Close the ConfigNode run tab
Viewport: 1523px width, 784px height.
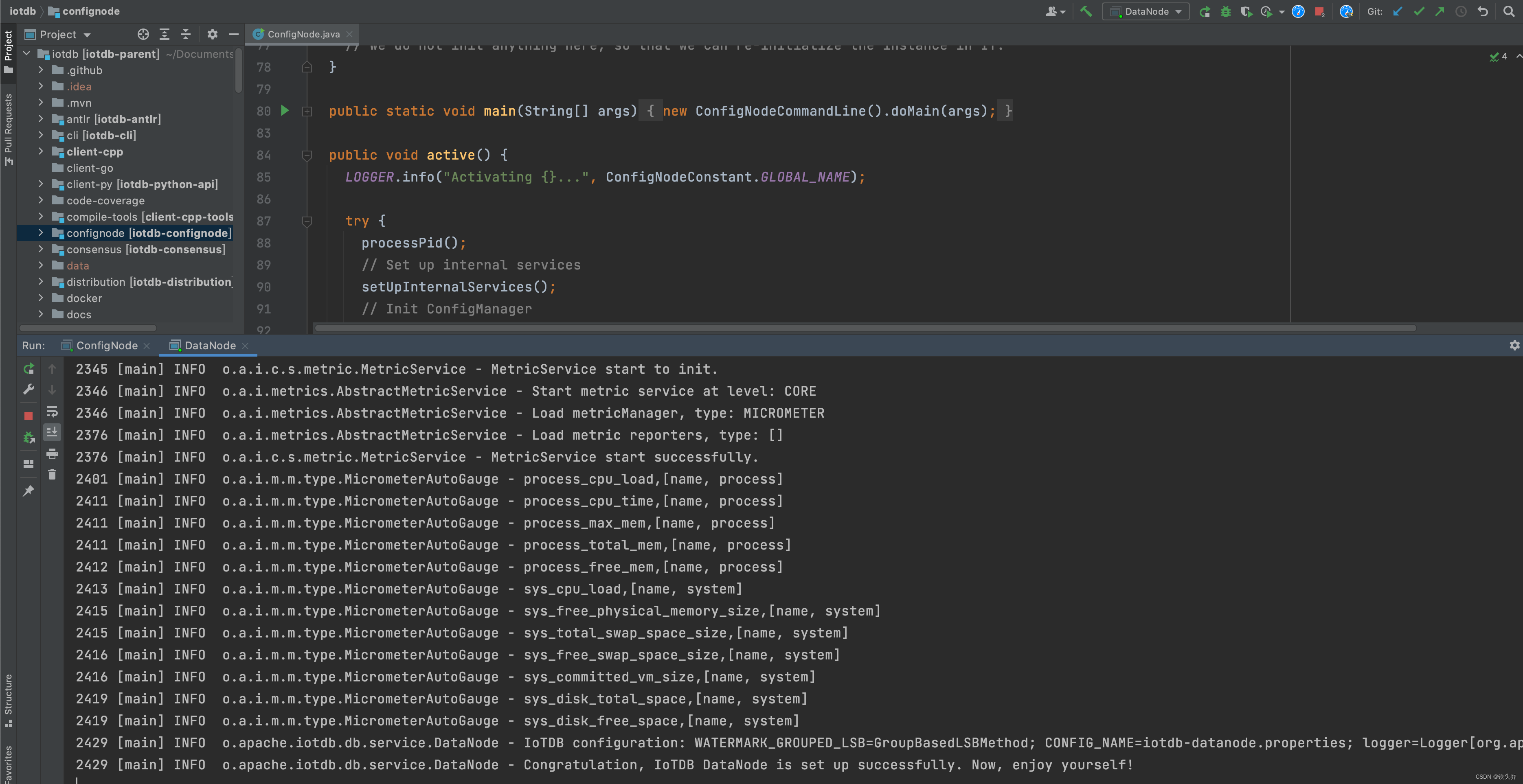pyautogui.click(x=147, y=346)
